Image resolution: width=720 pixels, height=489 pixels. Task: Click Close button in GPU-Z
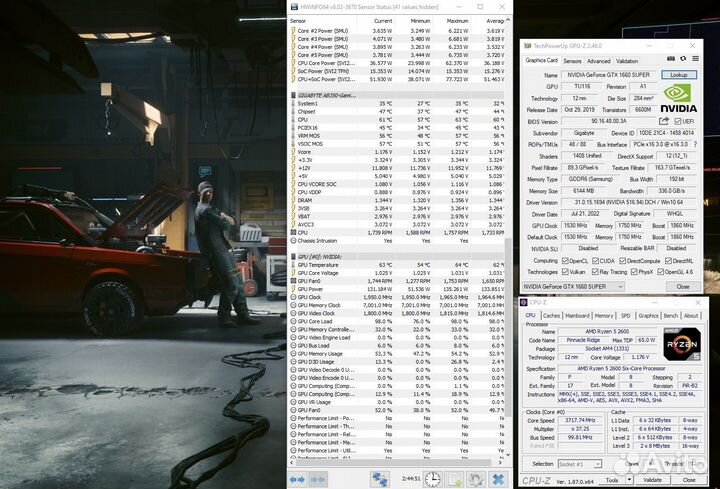[x=683, y=287]
